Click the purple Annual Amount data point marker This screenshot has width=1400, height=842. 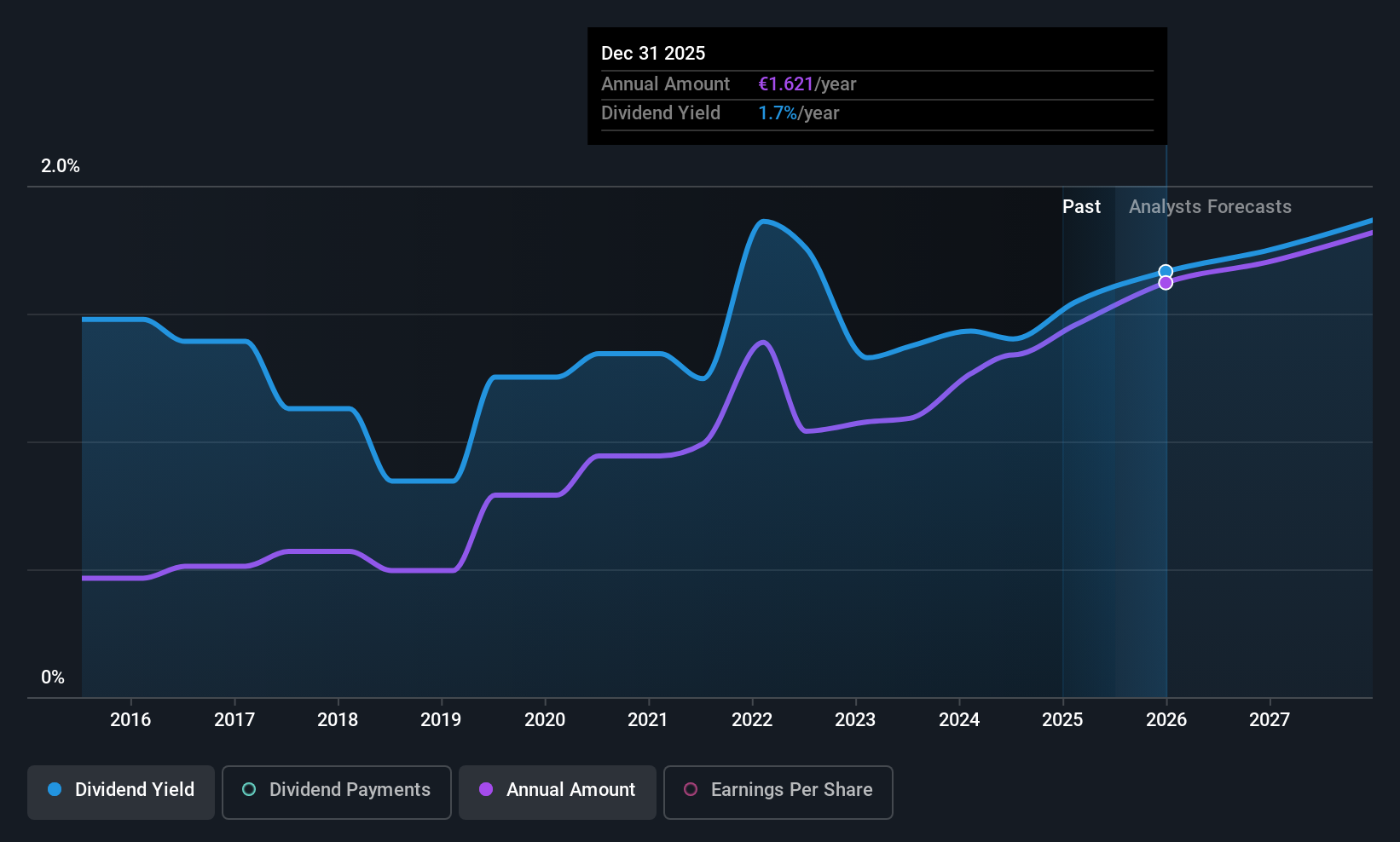[x=1166, y=283]
